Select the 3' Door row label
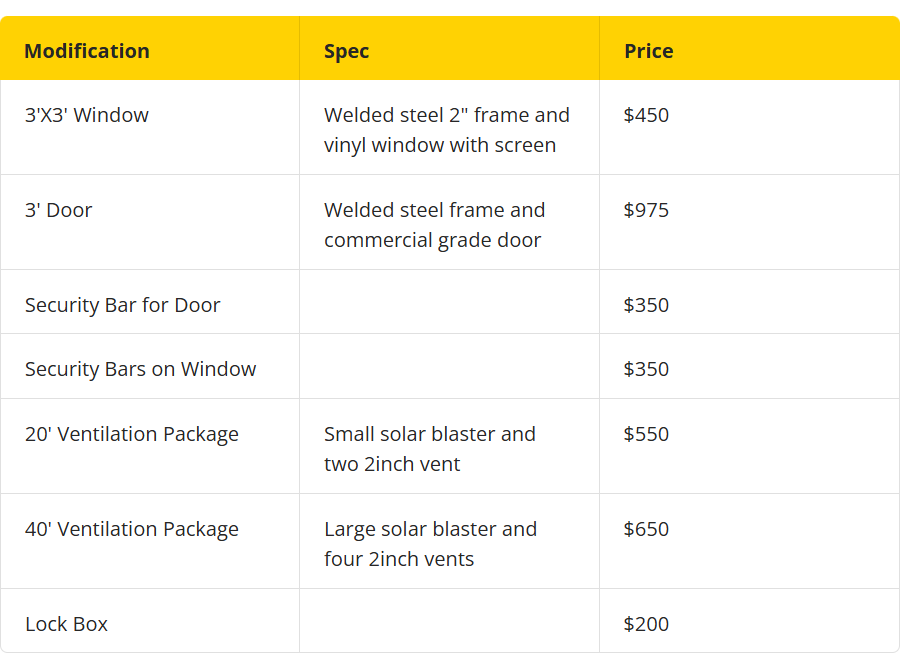905x661 pixels. [58, 210]
